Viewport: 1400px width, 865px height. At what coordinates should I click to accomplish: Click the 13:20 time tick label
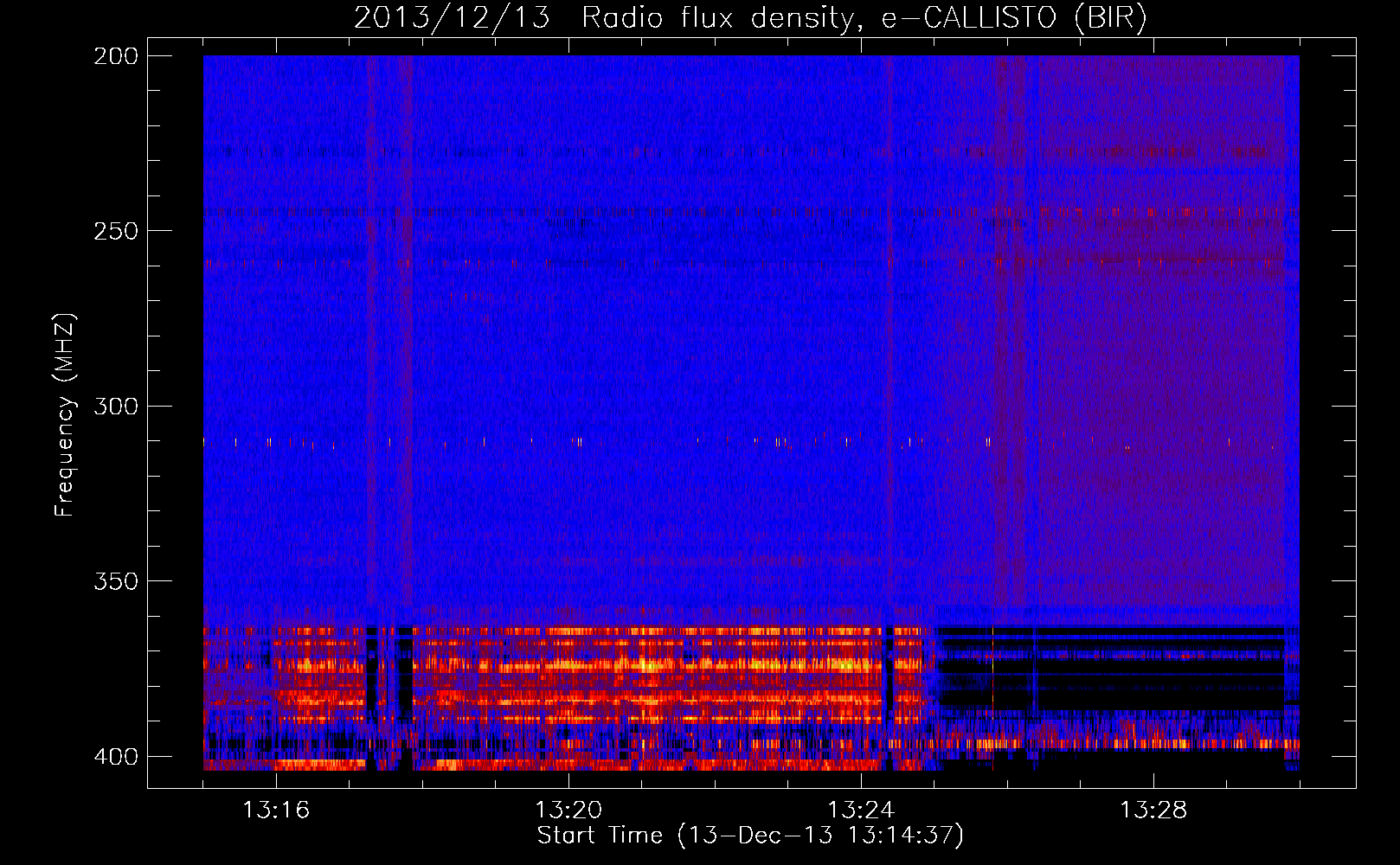[x=568, y=810]
